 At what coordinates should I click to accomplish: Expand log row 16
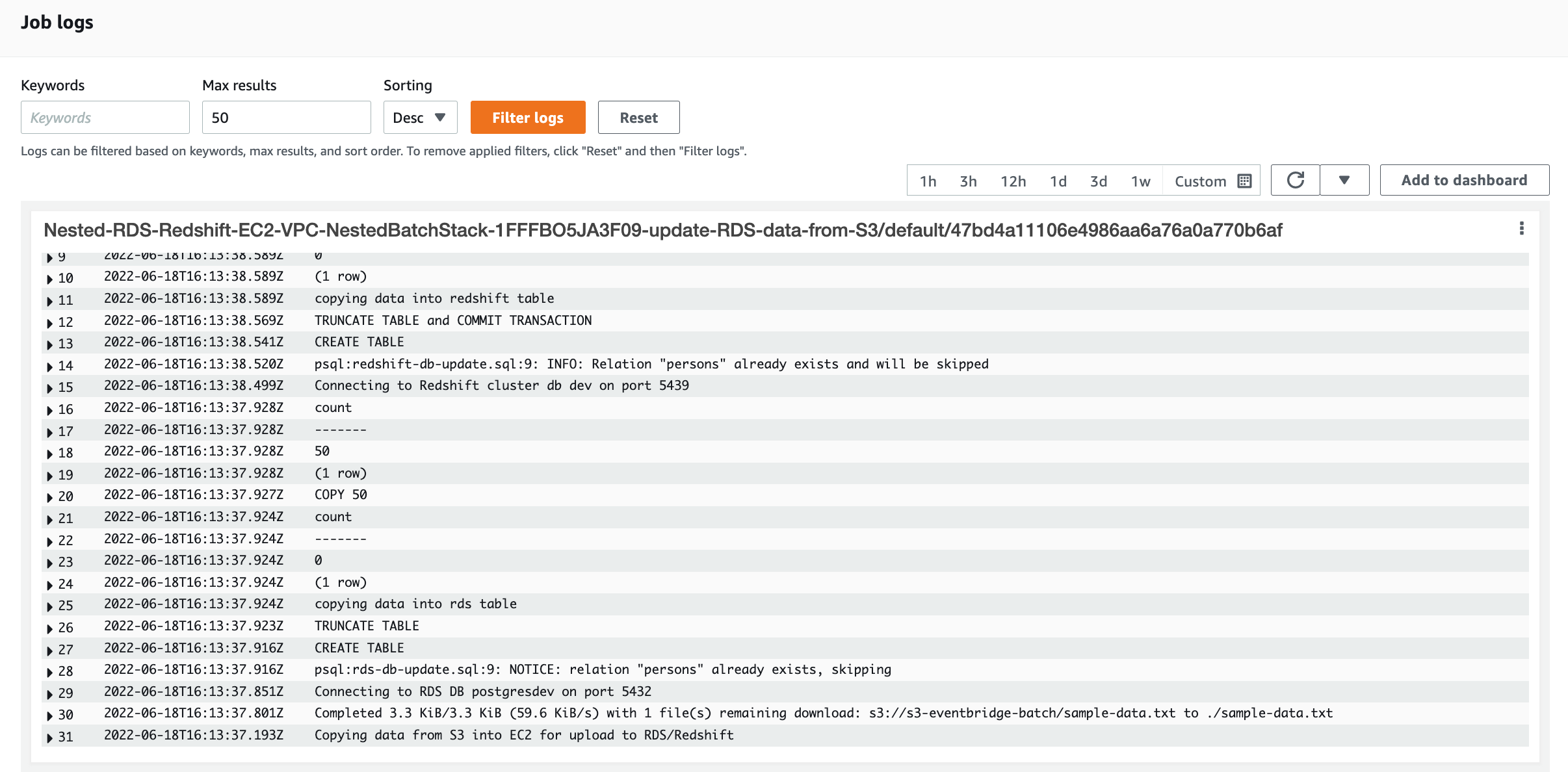click(x=50, y=410)
